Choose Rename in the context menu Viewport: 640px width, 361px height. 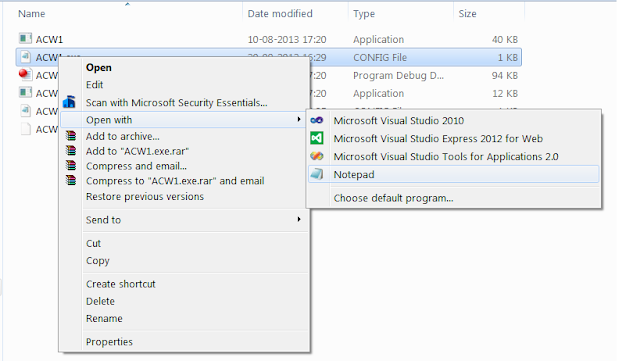(104, 318)
